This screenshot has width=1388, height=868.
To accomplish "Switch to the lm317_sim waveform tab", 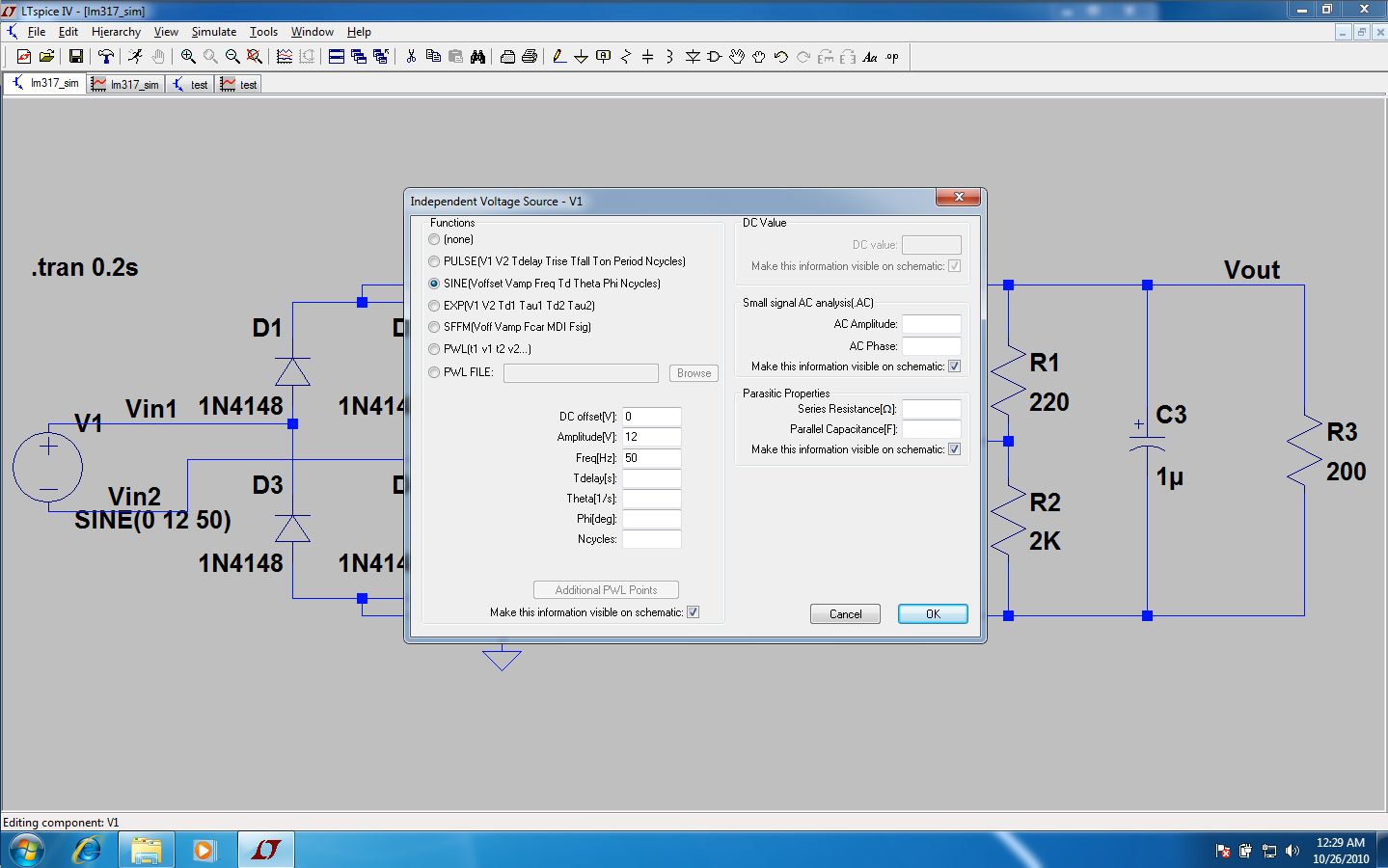I will pos(126,85).
